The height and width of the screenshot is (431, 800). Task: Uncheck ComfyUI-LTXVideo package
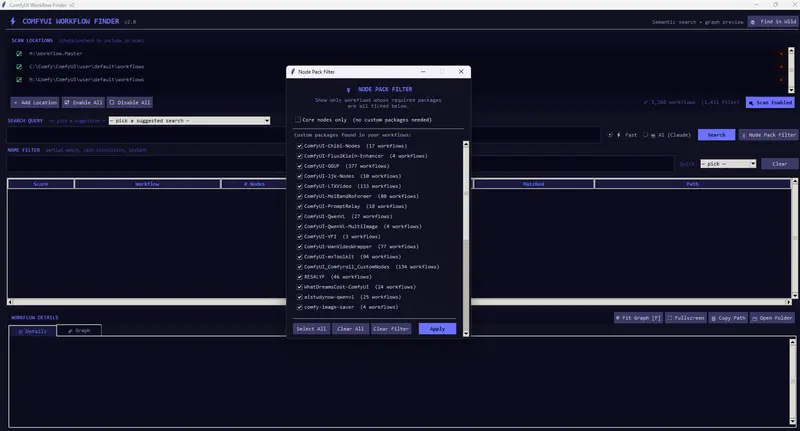click(x=299, y=186)
